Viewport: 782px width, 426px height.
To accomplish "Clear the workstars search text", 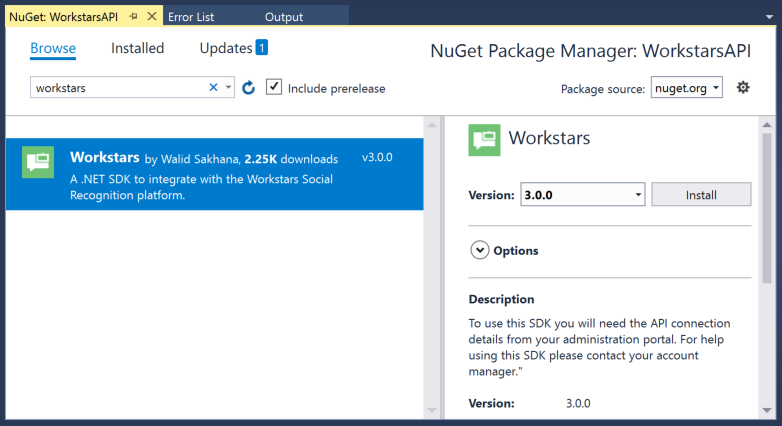I will [x=213, y=87].
